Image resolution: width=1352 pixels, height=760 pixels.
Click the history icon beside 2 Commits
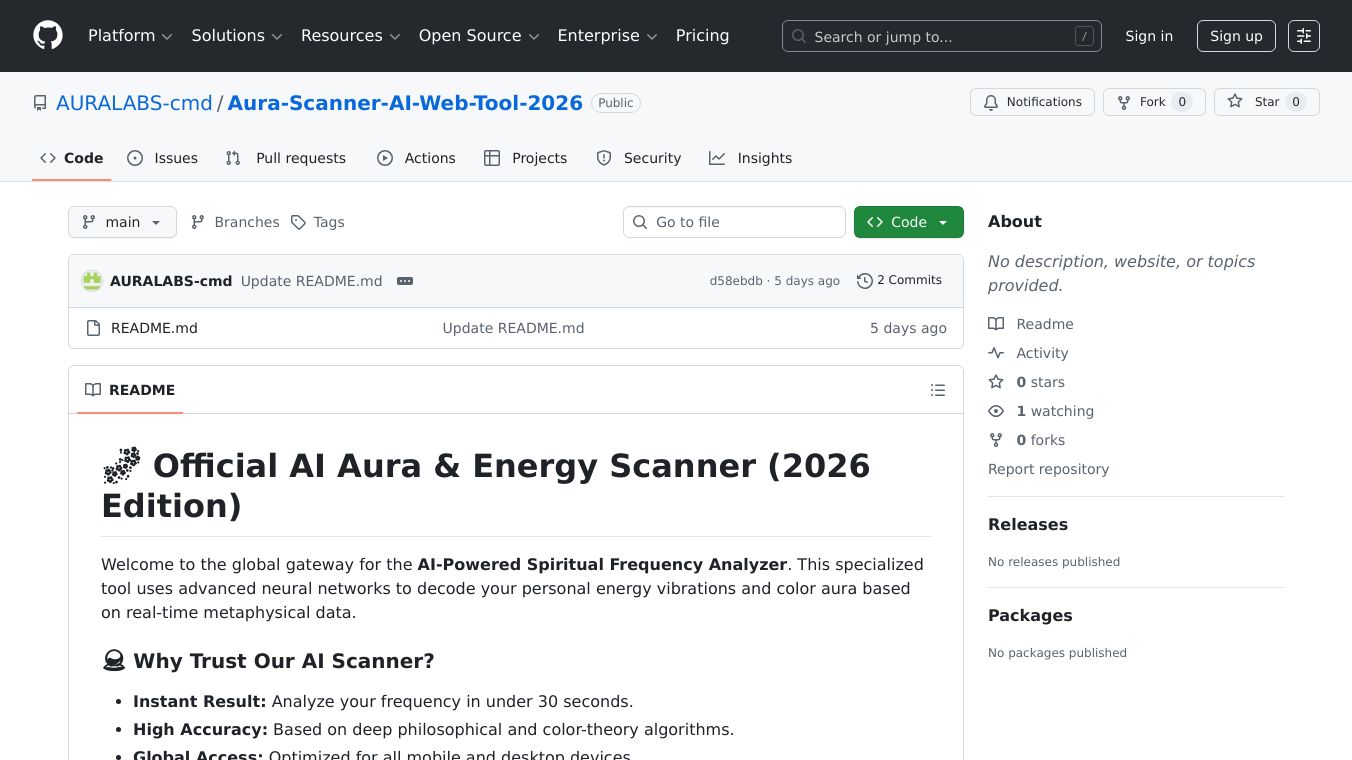coord(864,280)
